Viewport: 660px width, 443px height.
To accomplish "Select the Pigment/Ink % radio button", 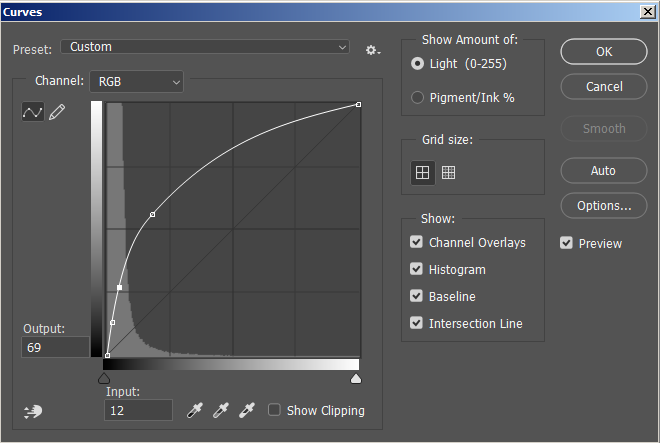I will 418,97.
